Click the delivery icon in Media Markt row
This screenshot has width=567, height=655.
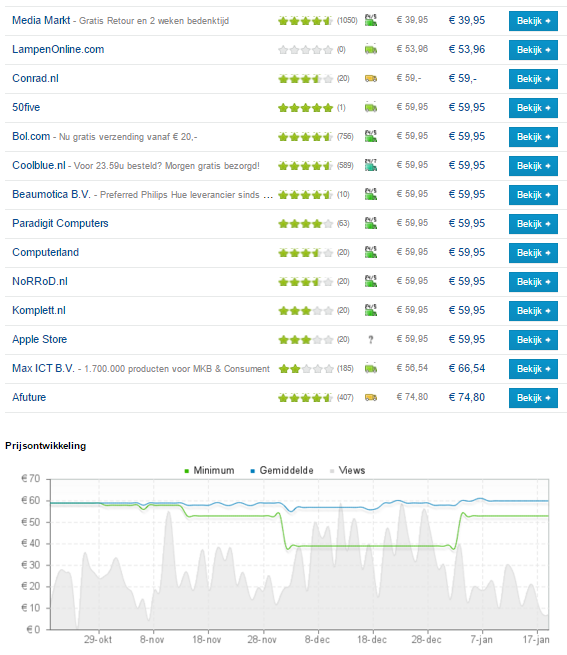click(x=371, y=20)
